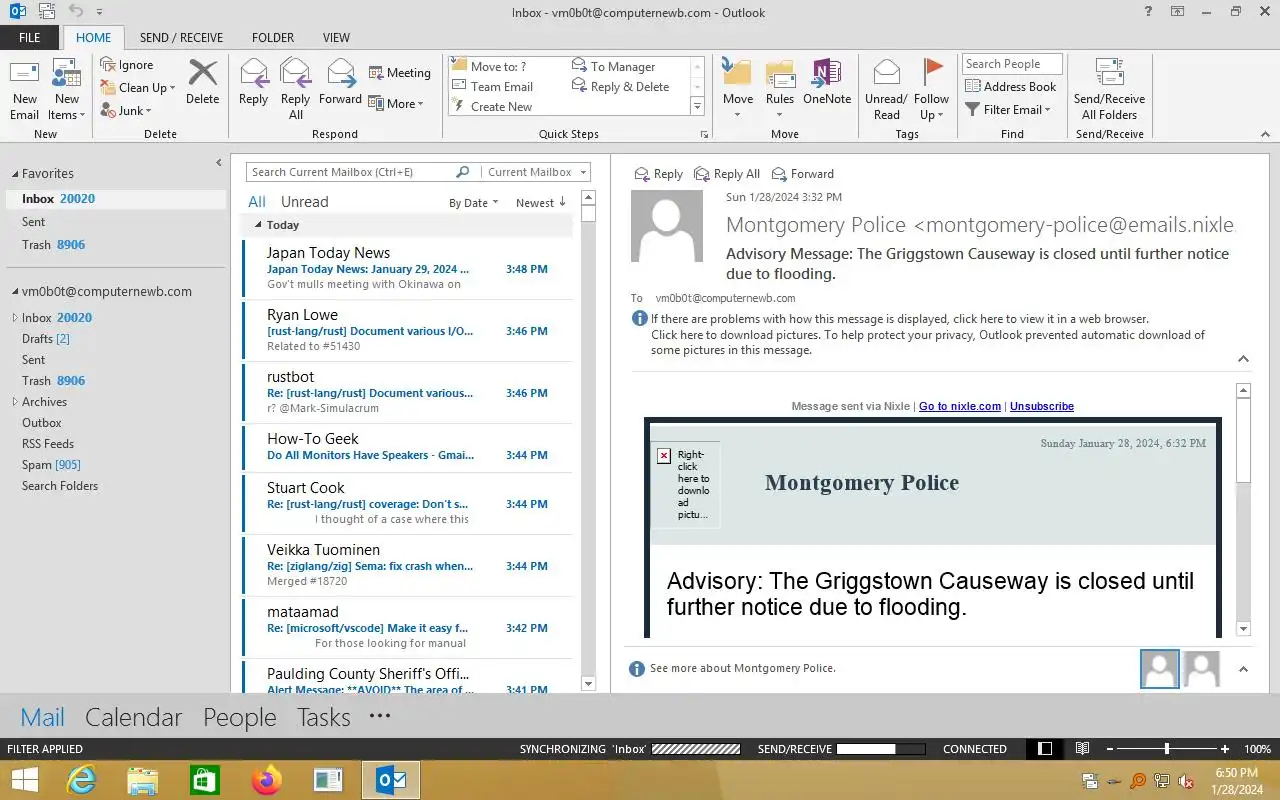The height and width of the screenshot is (800, 1280).
Task: Reply using the ribbon Reply icon
Action: (x=253, y=82)
